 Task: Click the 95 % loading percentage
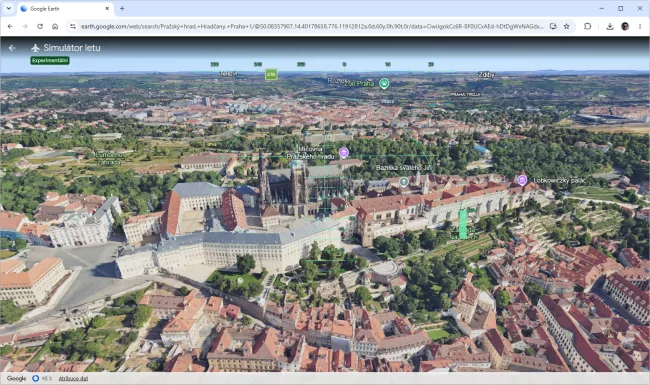[47, 378]
